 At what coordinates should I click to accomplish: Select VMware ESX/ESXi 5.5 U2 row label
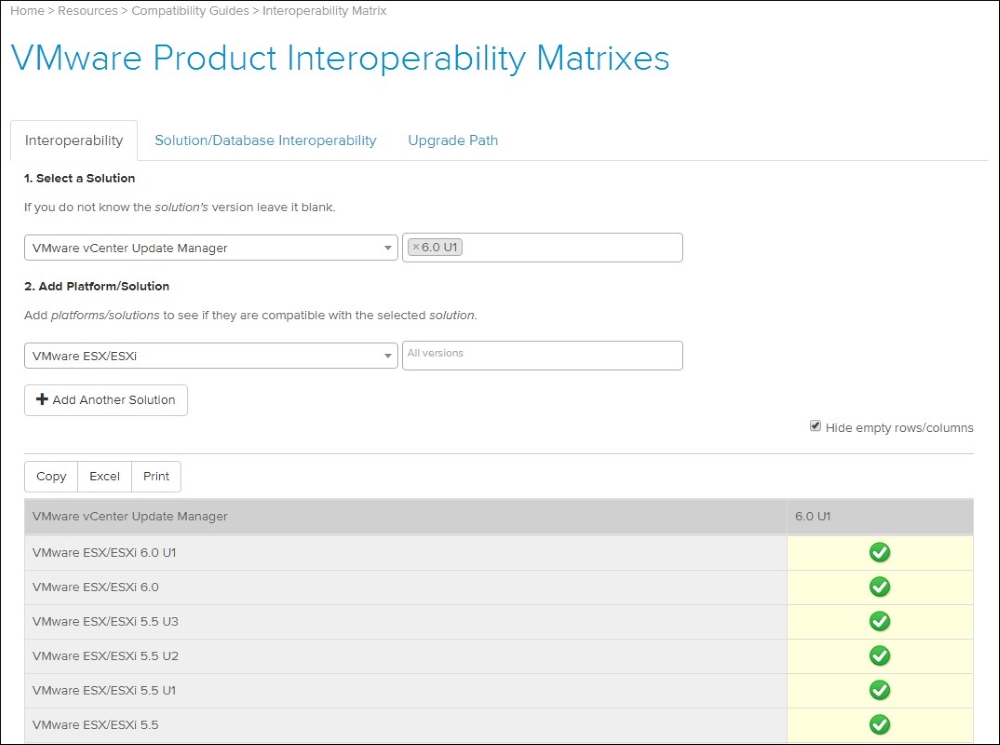point(105,656)
